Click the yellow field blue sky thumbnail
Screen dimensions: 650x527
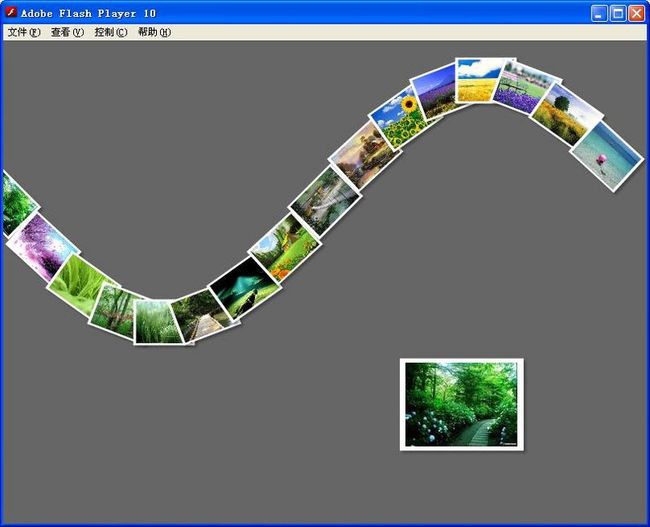tap(479, 80)
